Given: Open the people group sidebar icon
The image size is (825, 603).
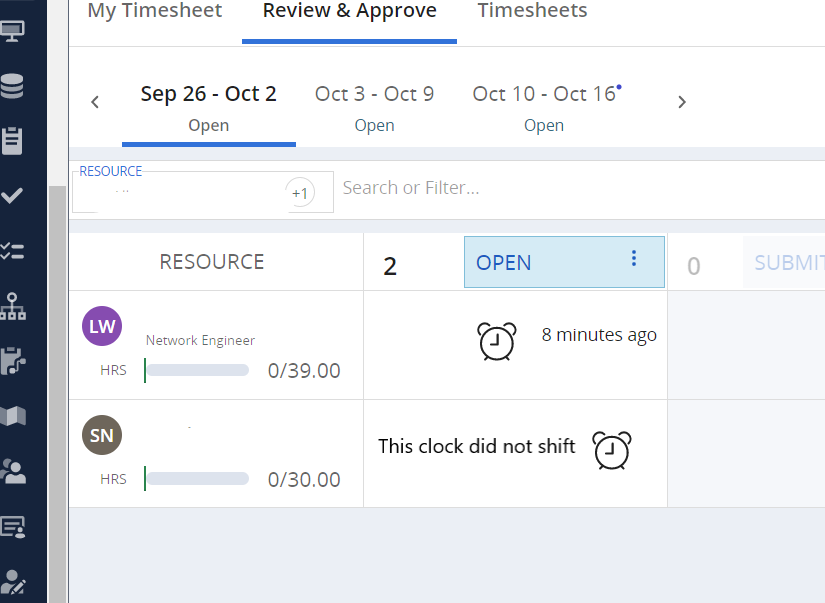Looking at the screenshot, I should pyautogui.click(x=13, y=470).
